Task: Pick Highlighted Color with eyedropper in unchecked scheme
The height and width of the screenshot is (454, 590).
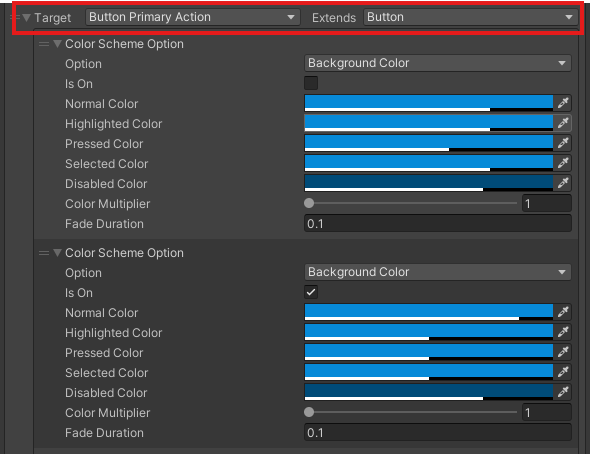Action: (563, 123)
